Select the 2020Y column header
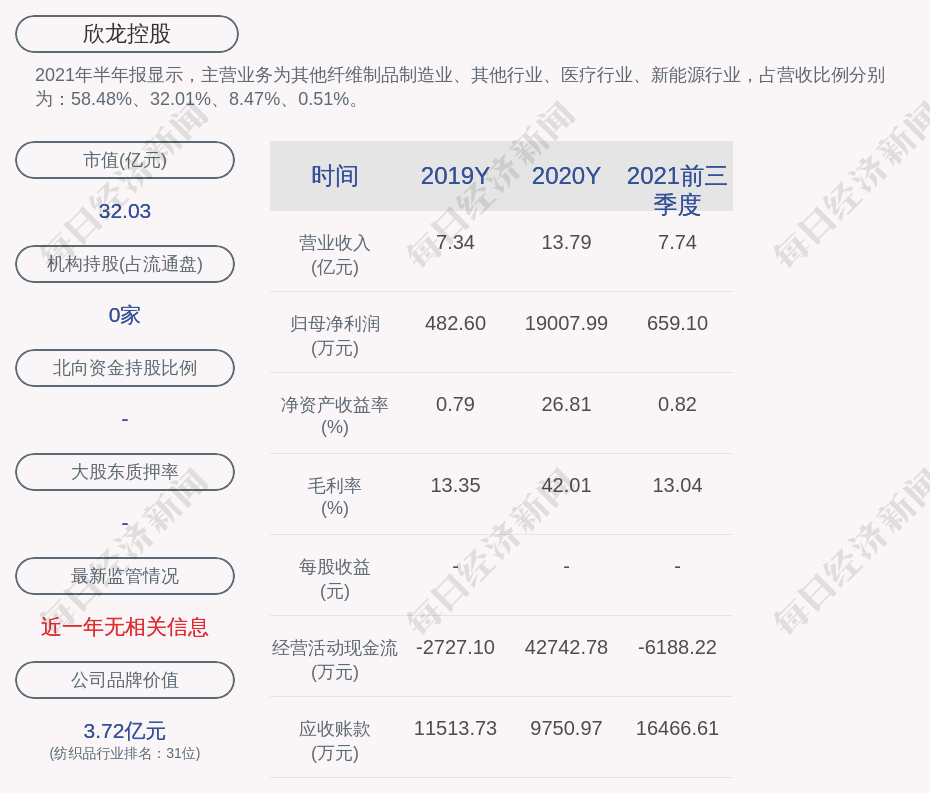The height and width of the screenshot is (793, 930). pyautogui.click(x=566, y=176)
